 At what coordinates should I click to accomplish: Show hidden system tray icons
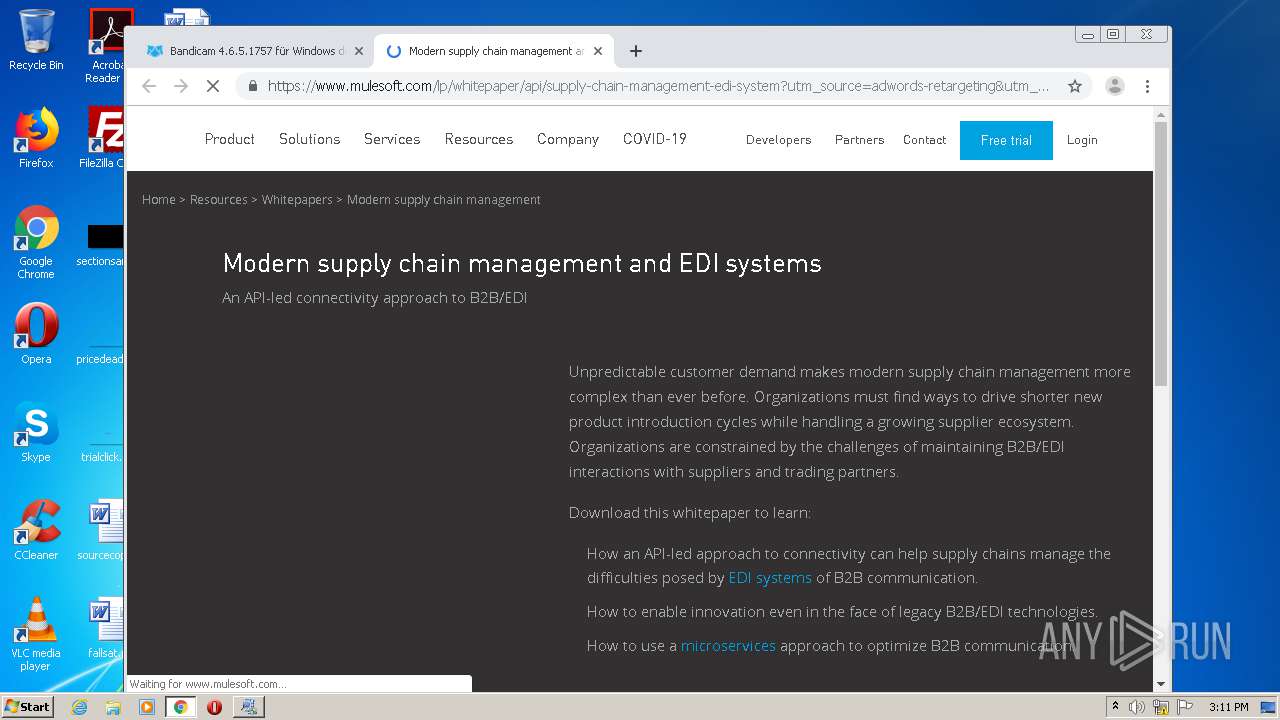pos(1115,707)
